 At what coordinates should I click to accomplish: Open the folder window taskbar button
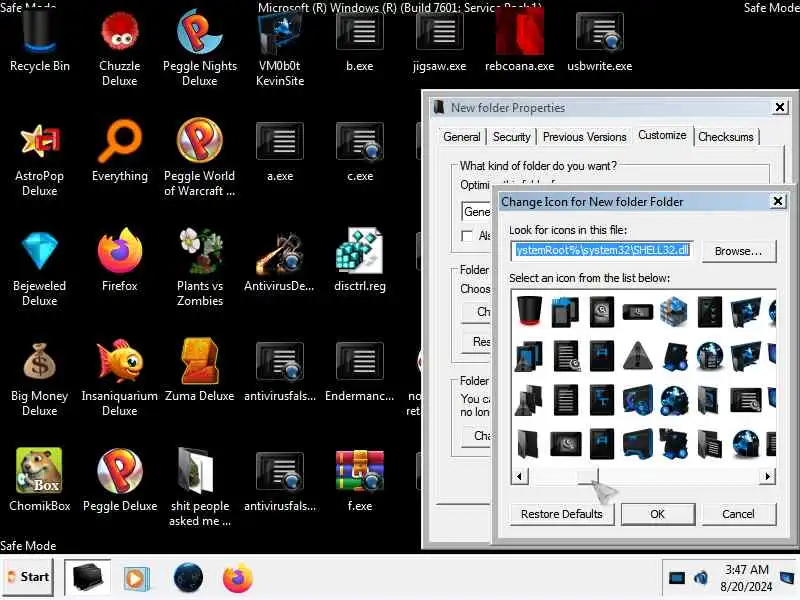click(87, 577)
